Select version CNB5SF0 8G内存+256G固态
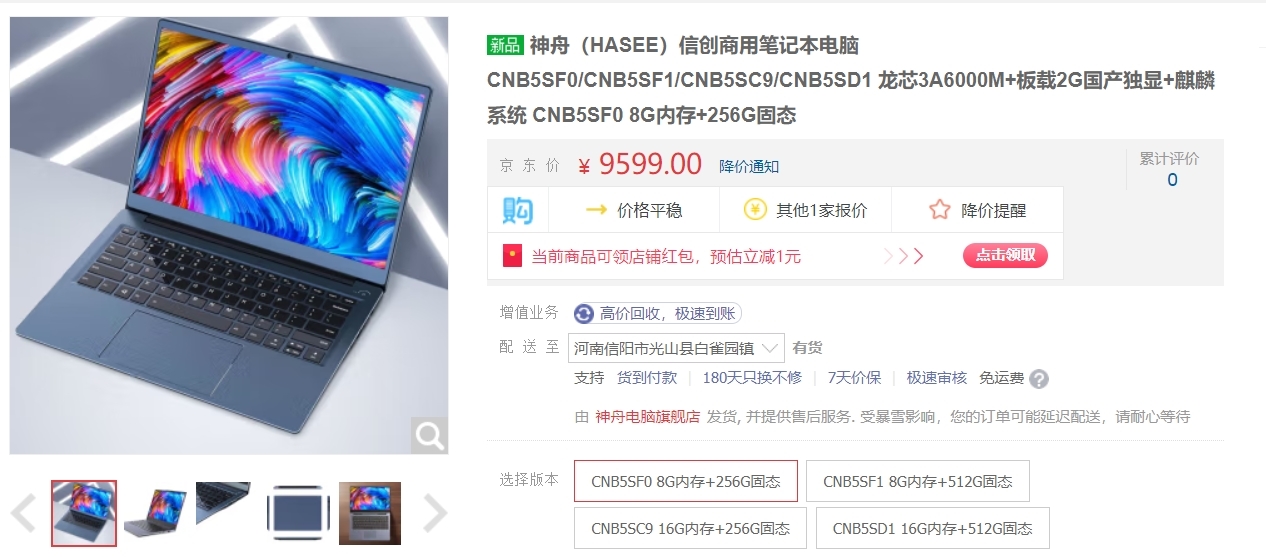Screen dimensions: 1266x557 tap(686, 481)
